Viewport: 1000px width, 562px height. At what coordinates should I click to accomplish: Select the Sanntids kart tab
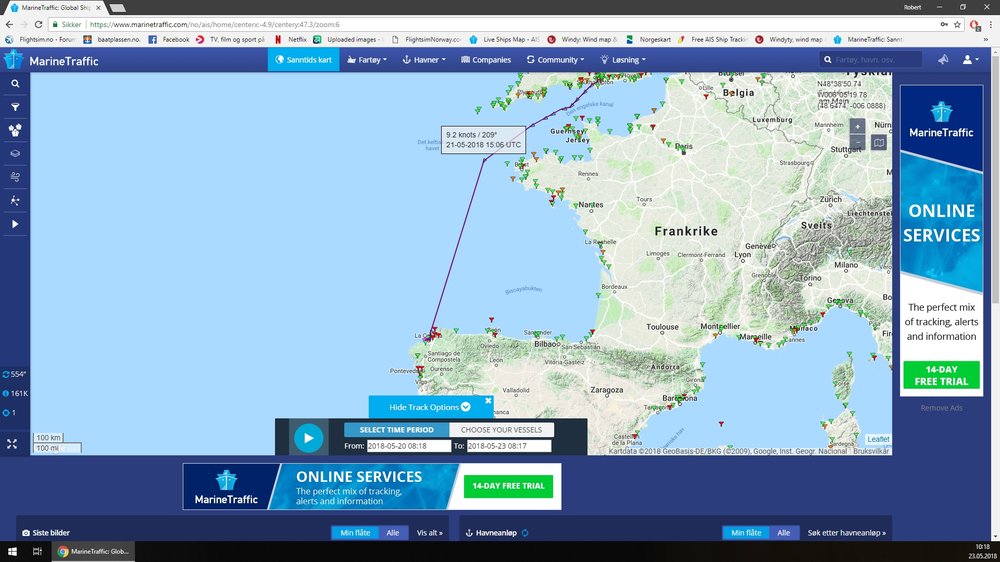[x=304, y=60]
